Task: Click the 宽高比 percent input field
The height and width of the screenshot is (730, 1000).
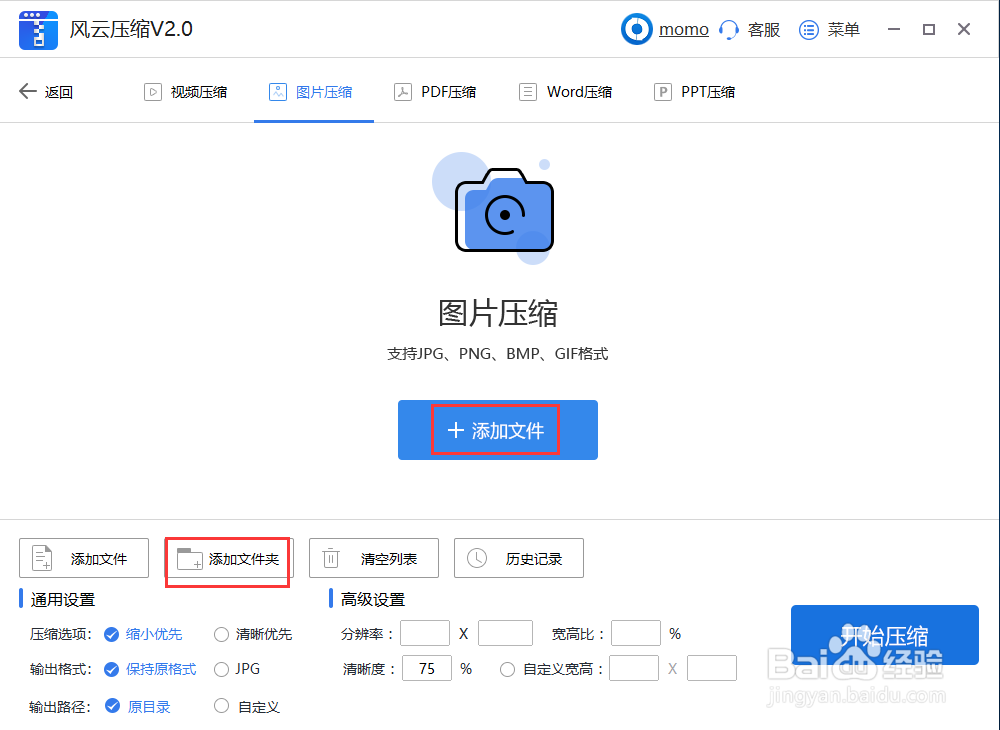Action: pyautogui.click(x=636, y=633)
